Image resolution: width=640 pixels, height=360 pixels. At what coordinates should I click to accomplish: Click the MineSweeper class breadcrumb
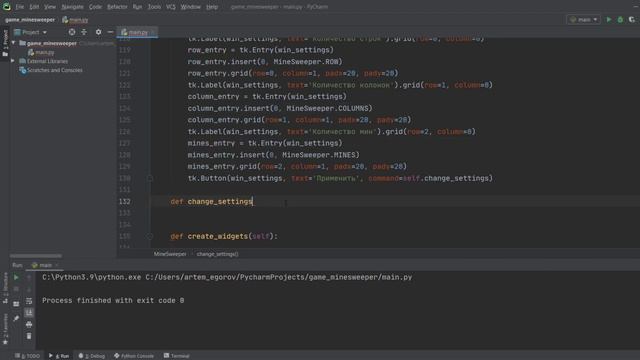coord(170,254)
